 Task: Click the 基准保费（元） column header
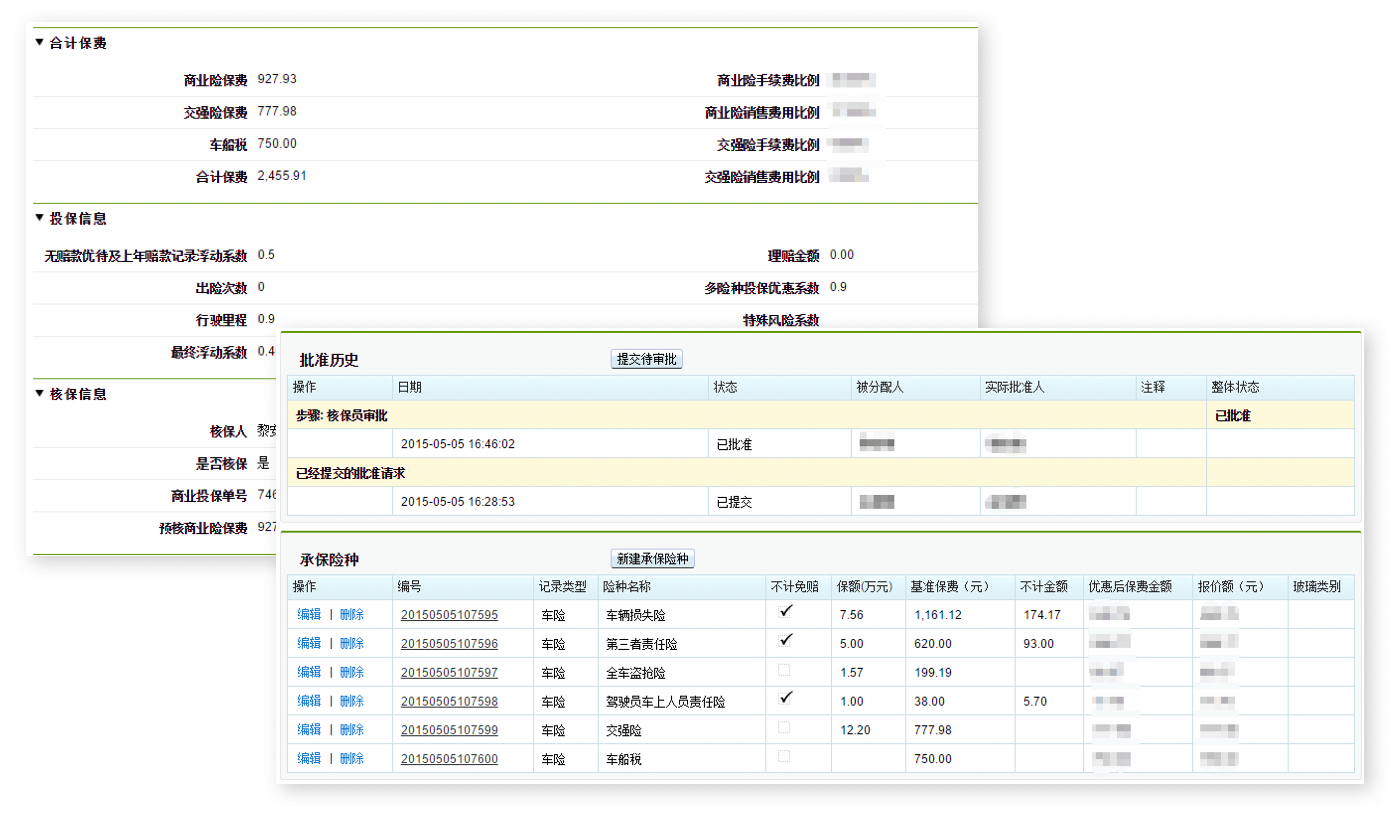(960, 587)
